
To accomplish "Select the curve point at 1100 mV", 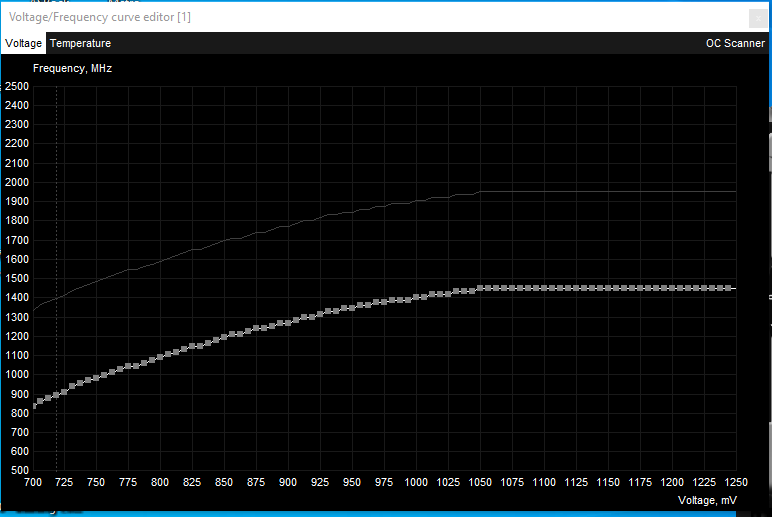I will pos(544,288).
